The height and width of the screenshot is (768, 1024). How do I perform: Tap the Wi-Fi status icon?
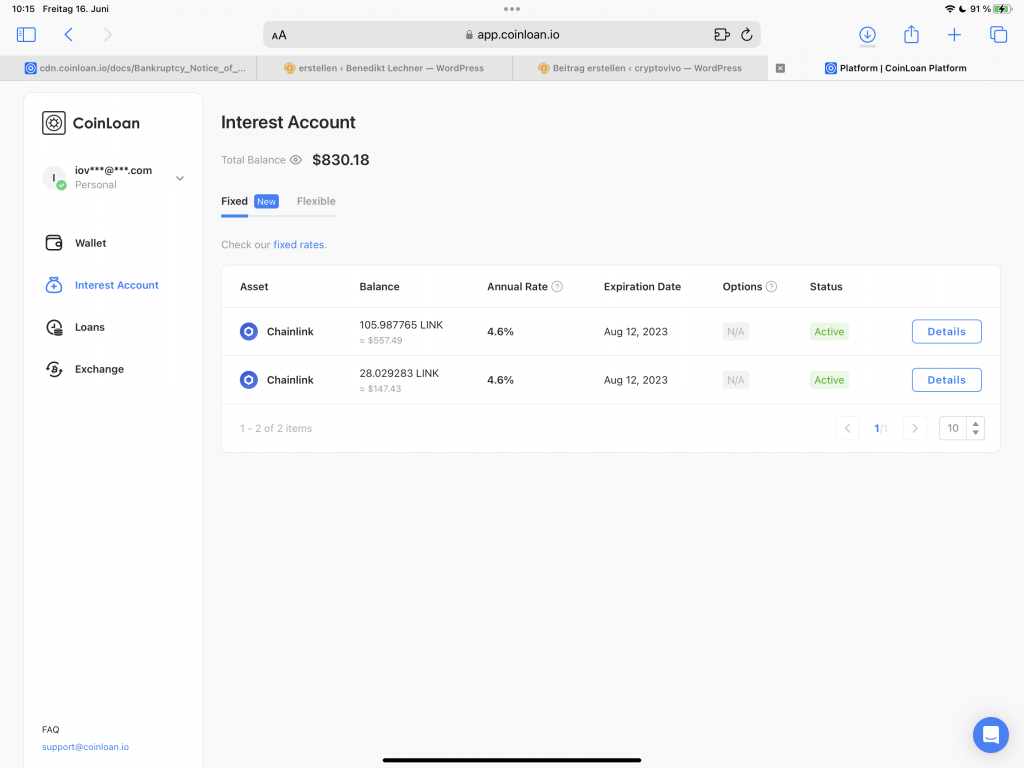950,9
